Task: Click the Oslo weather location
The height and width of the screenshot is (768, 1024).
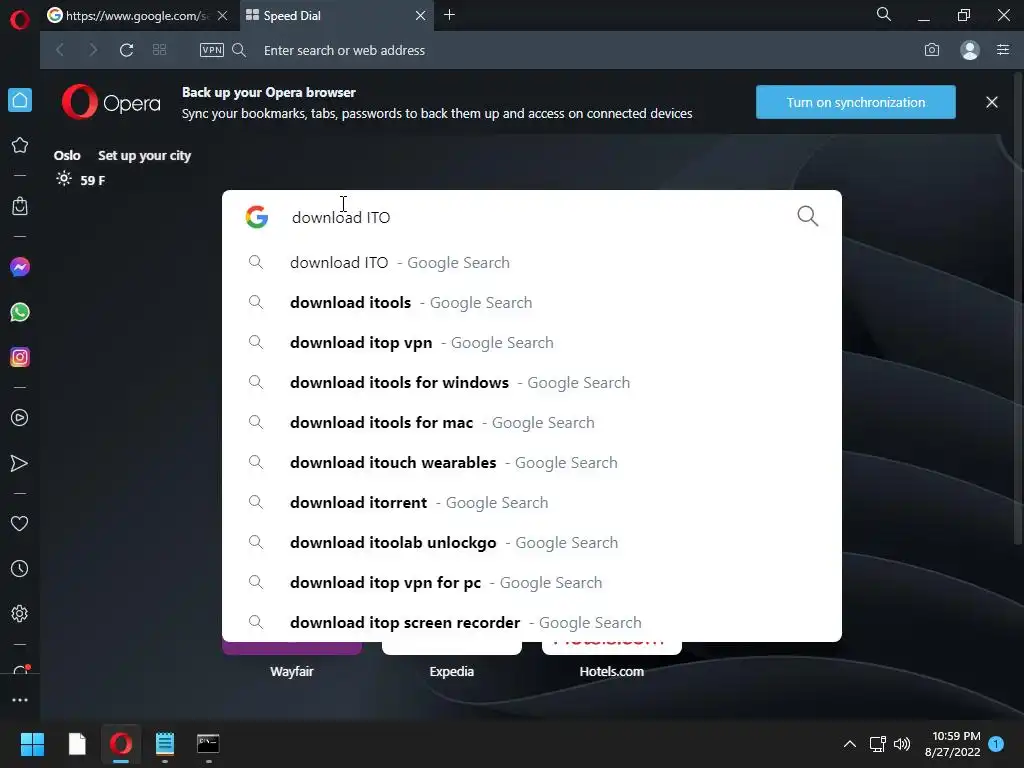Action: tap(67, 155)
